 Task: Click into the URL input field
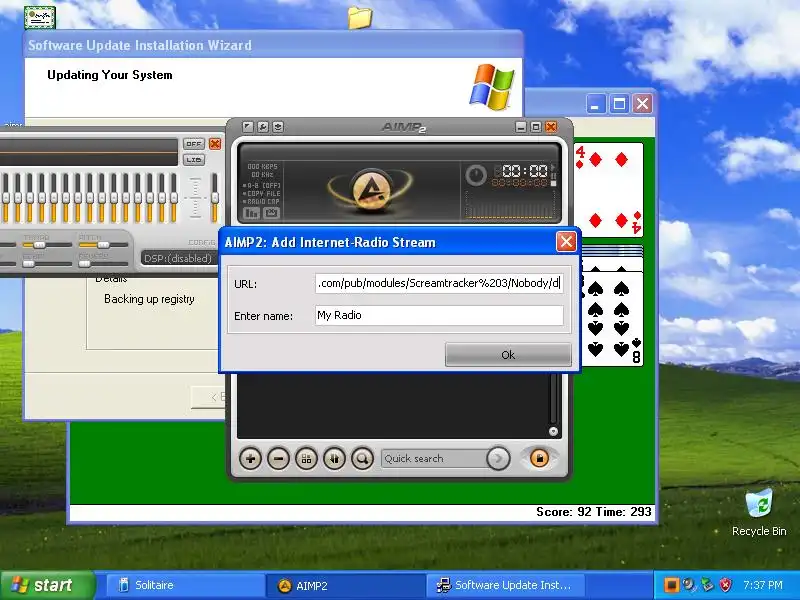[x=439, y=283]
